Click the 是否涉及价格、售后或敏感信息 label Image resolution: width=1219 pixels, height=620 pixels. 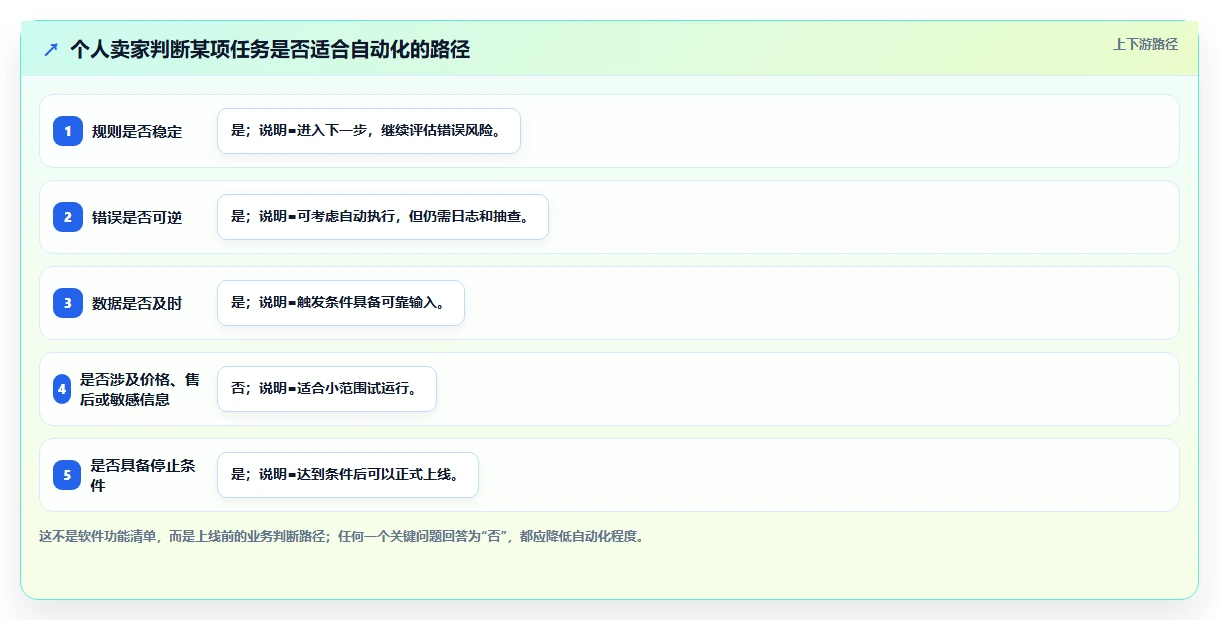(140, 389)
